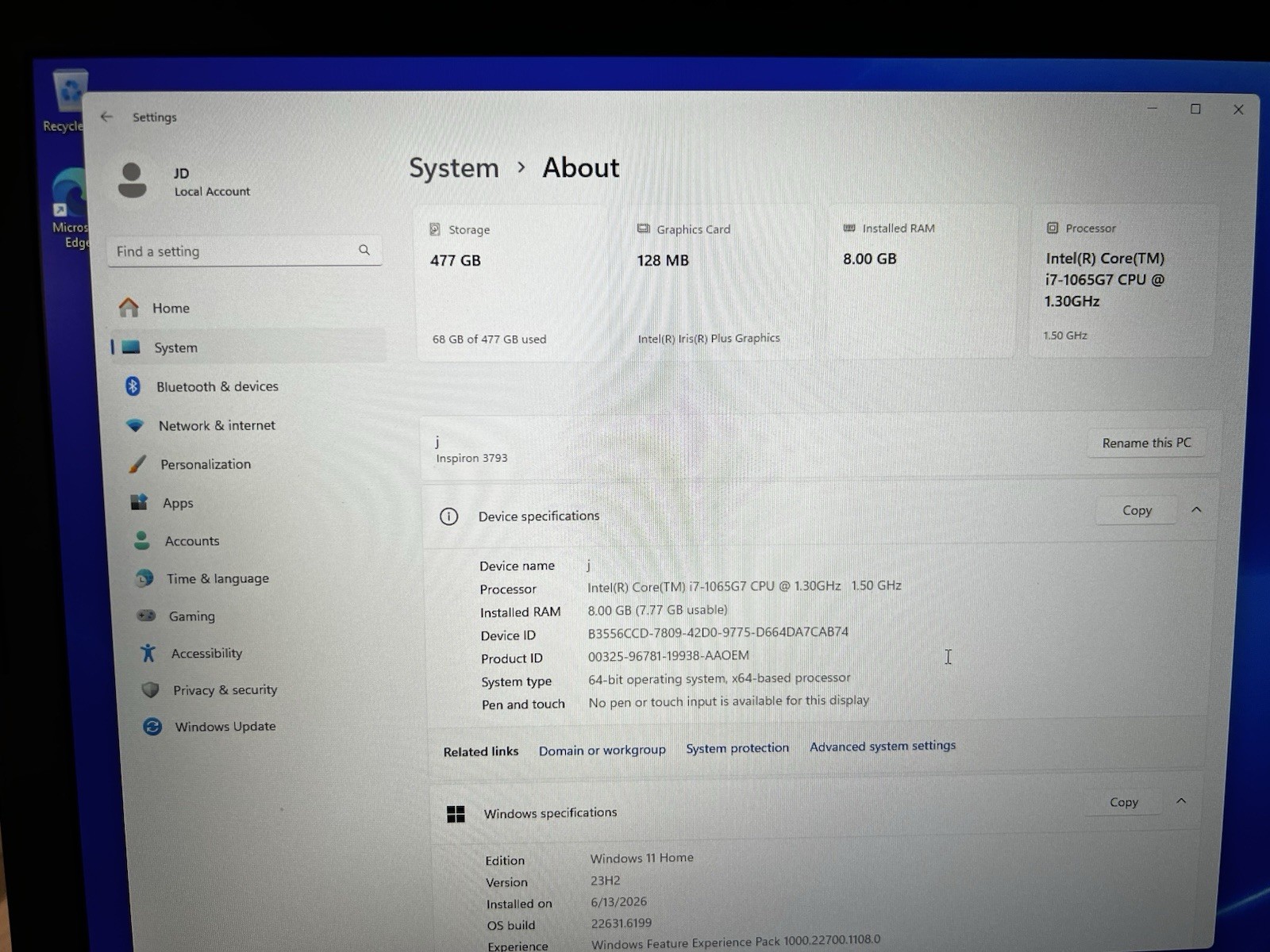The width and height of the screenshot is (1270, 952).
Task: Click the Inspiron 3793 model text
Action: [471, 458]
